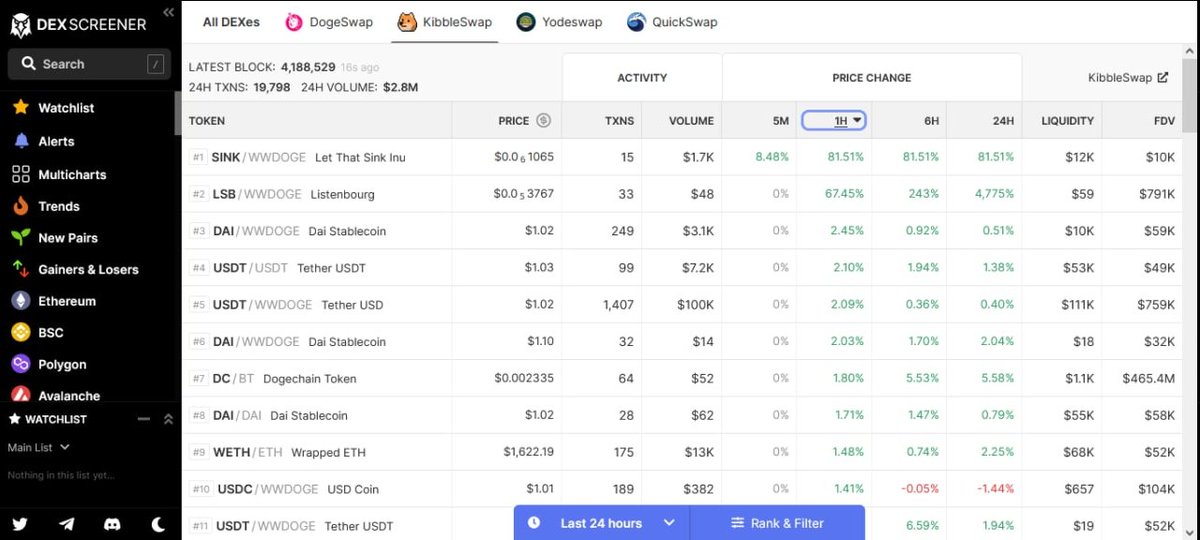Image resolution: width=1200 pixels, height=540 pixels.
Task: Switch to DogeSwap tab
Action: [329, 22]
